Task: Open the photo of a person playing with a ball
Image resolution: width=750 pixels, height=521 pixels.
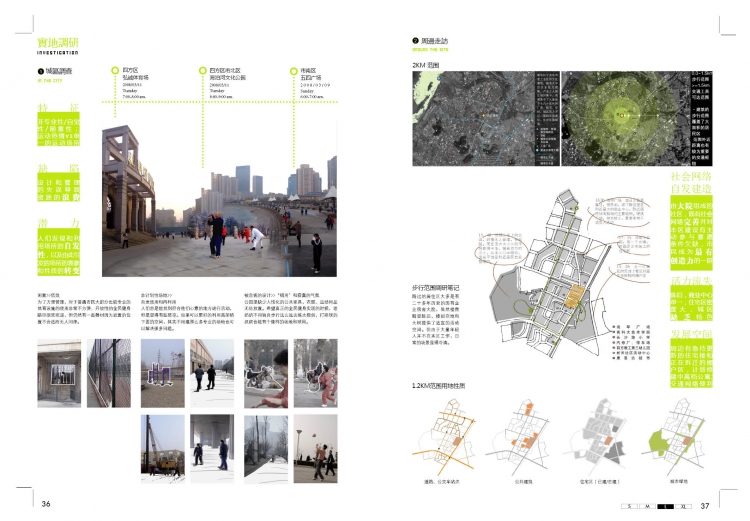Action: 316,449
